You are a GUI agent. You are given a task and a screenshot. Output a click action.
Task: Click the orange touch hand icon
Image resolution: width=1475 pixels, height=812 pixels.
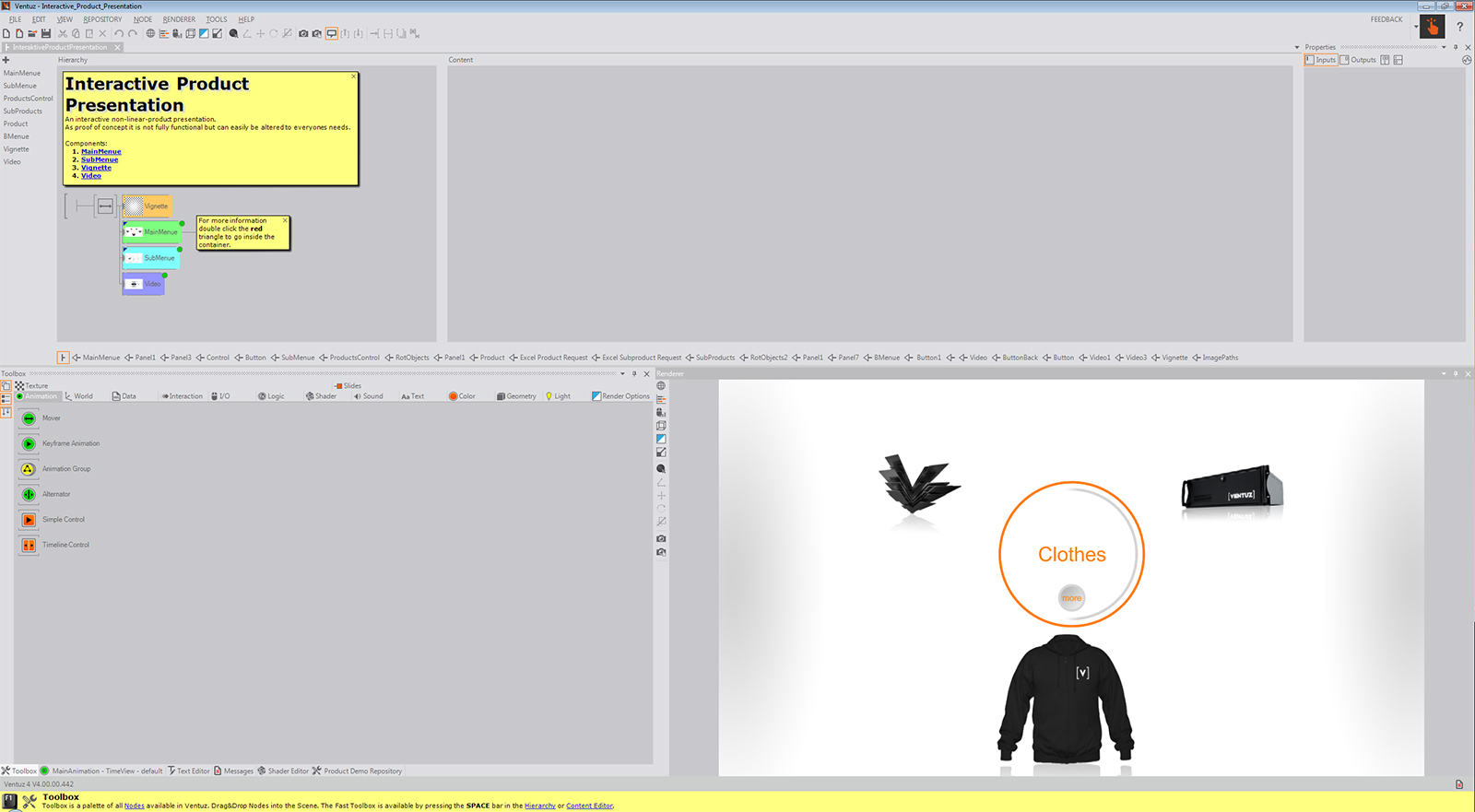click(1433, 27)
